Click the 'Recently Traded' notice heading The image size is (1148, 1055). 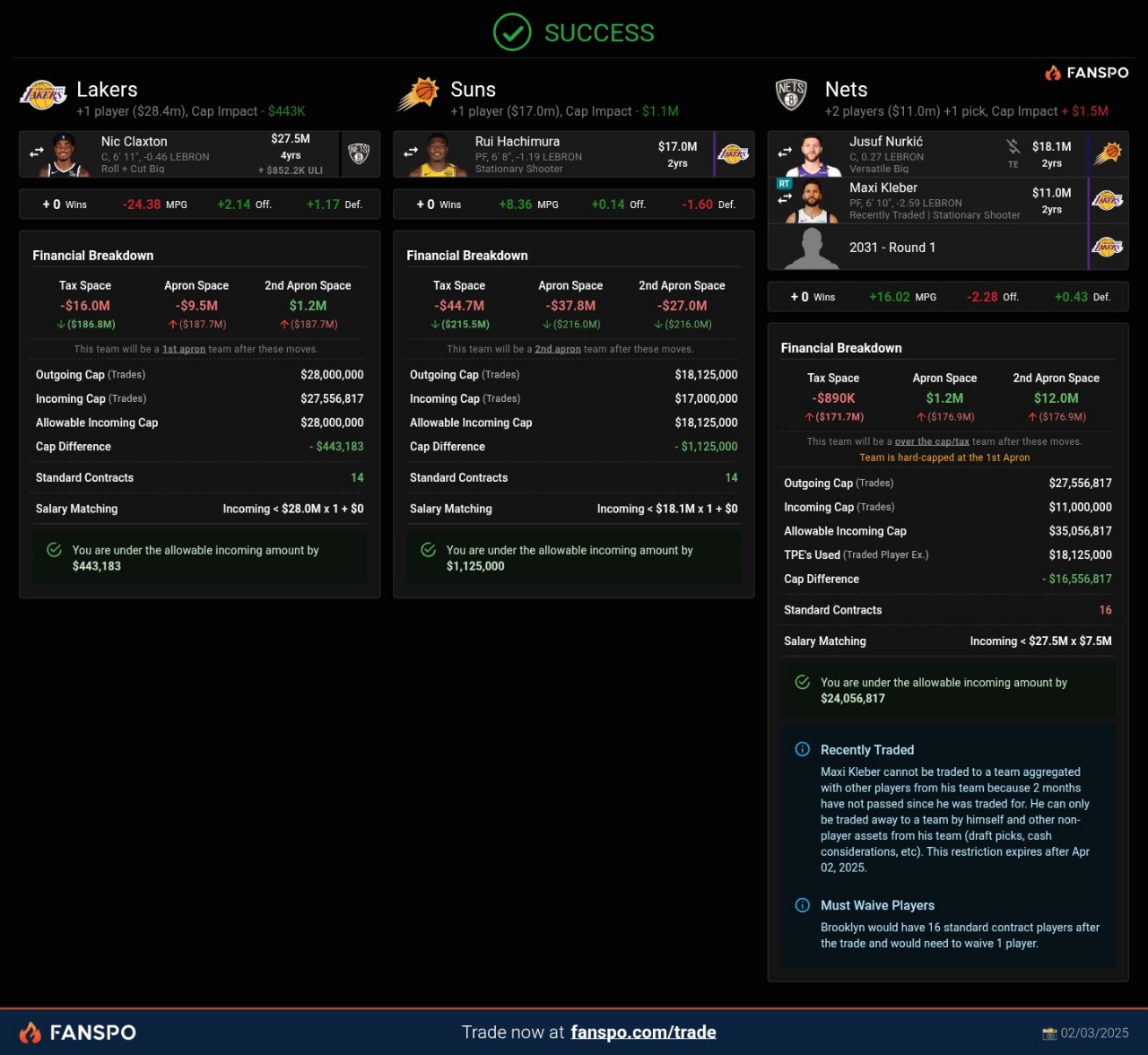click(x=867, y=750)
